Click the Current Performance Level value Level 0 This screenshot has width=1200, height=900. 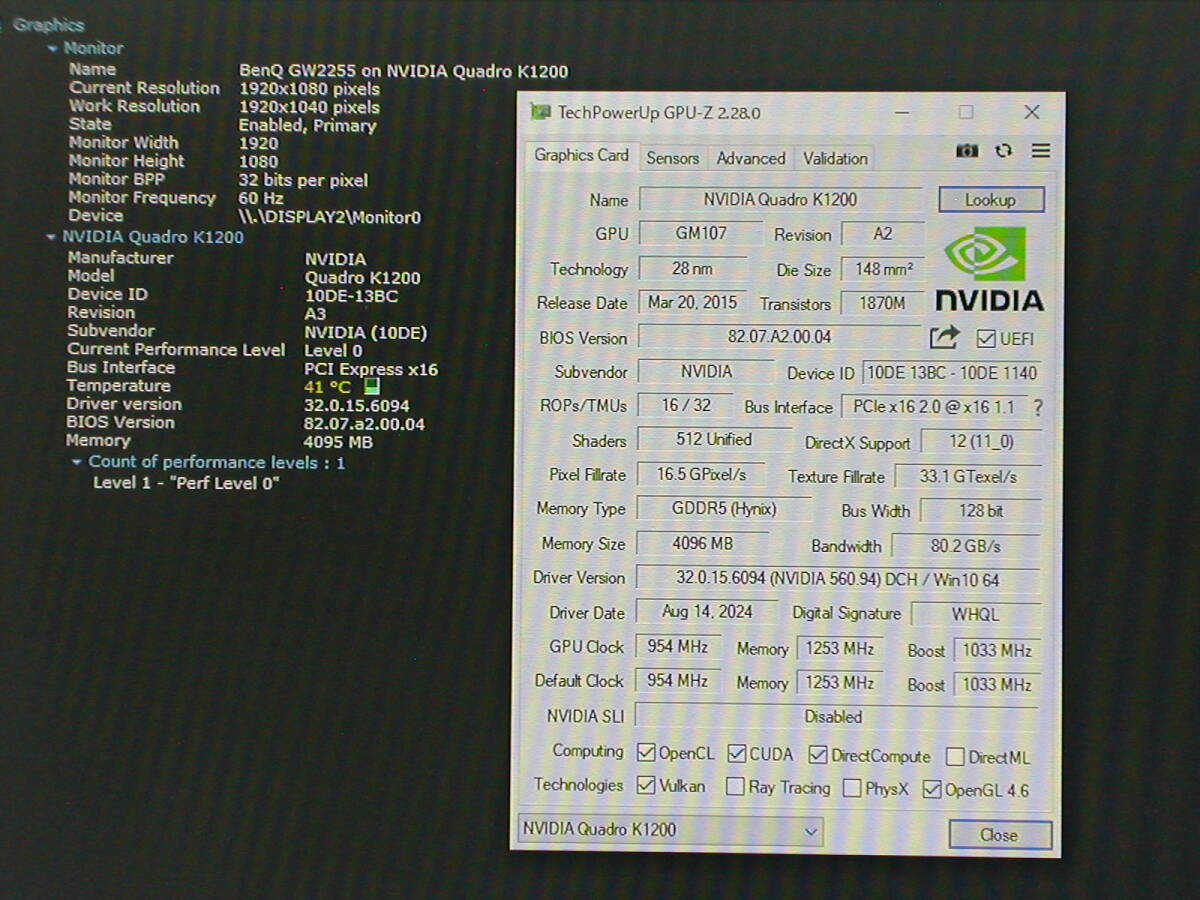pyautogui.click(x=333, y=350)
